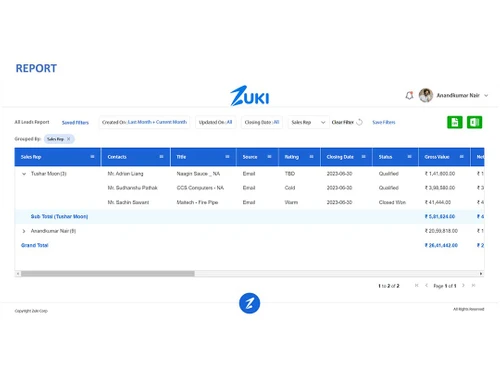The width and height of the screenshot is (500, 375).
Task: Sort by the Status column header
Action: (x=385, y=157)
